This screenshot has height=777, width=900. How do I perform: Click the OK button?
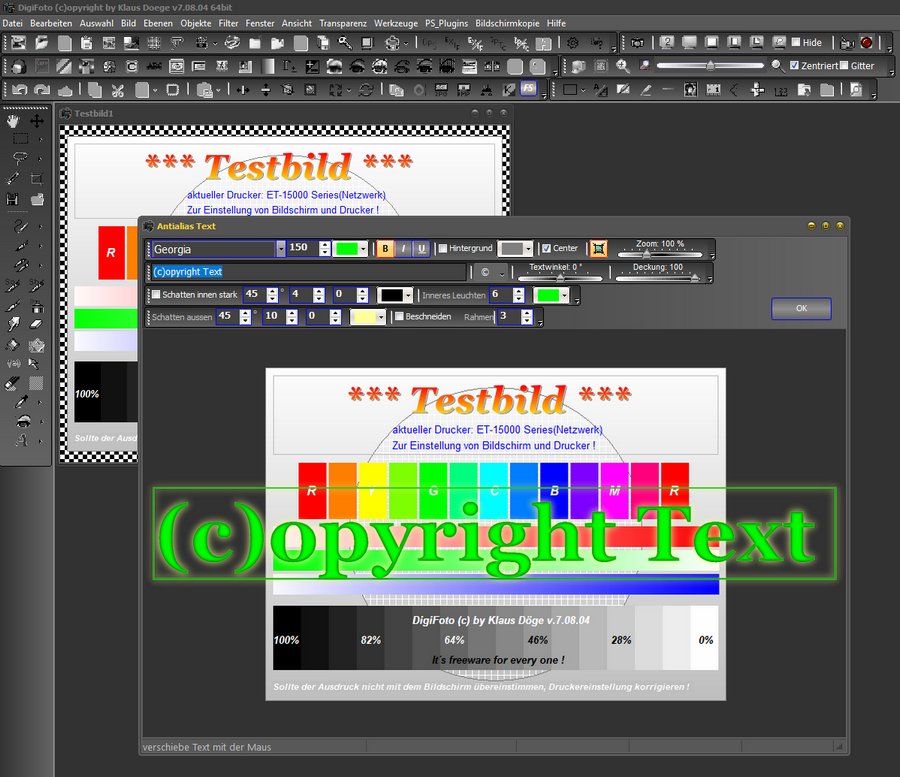point(801,309)
